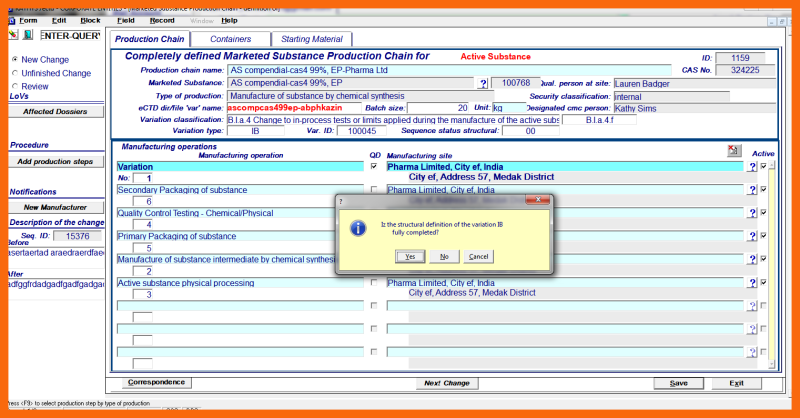The image size is (800, 418).
Task: Uncheck Active for Active substance physical processing
Action: (763, 282)
